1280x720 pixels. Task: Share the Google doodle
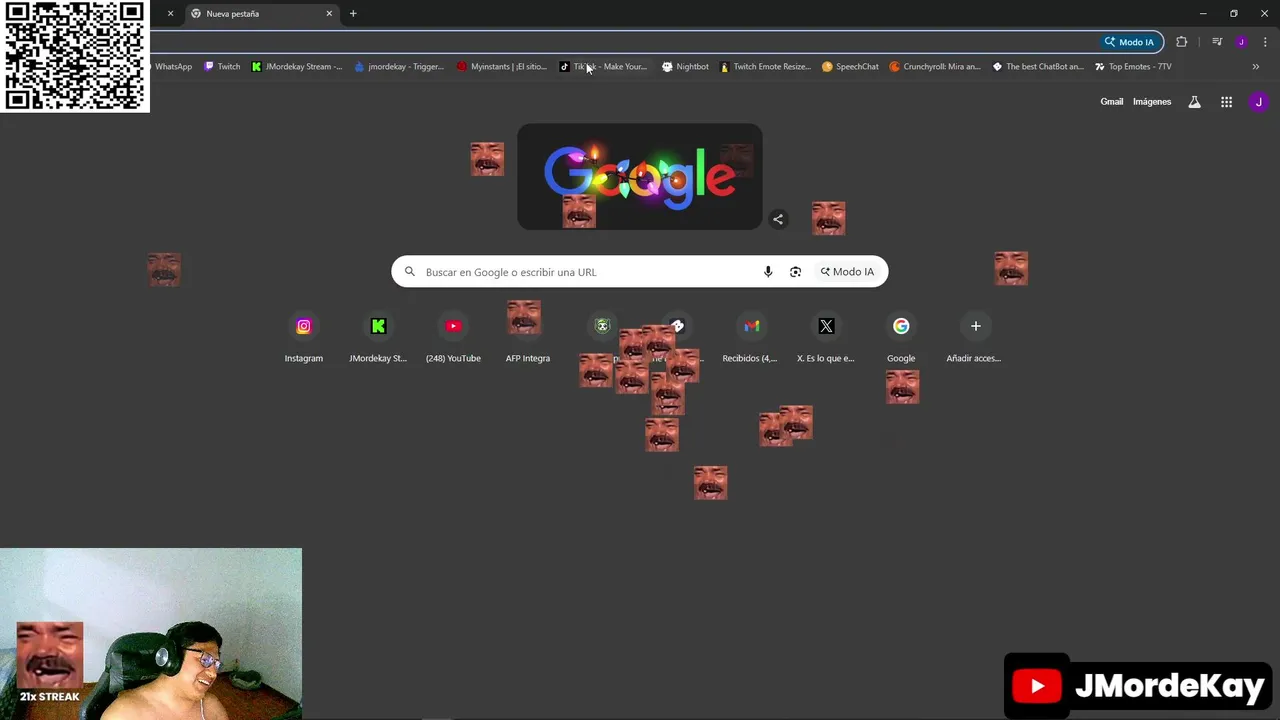click(x=778, y=220)
